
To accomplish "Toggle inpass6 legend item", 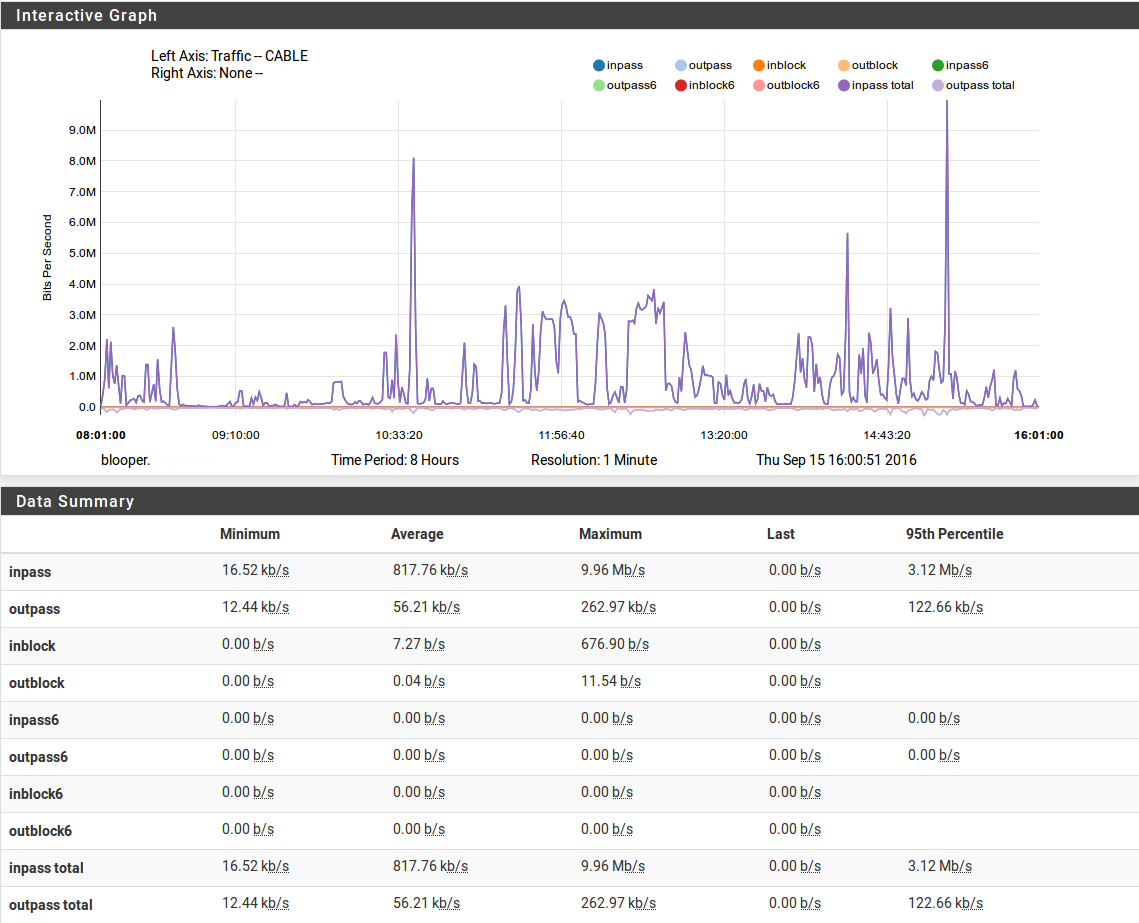I will point(938,66).
